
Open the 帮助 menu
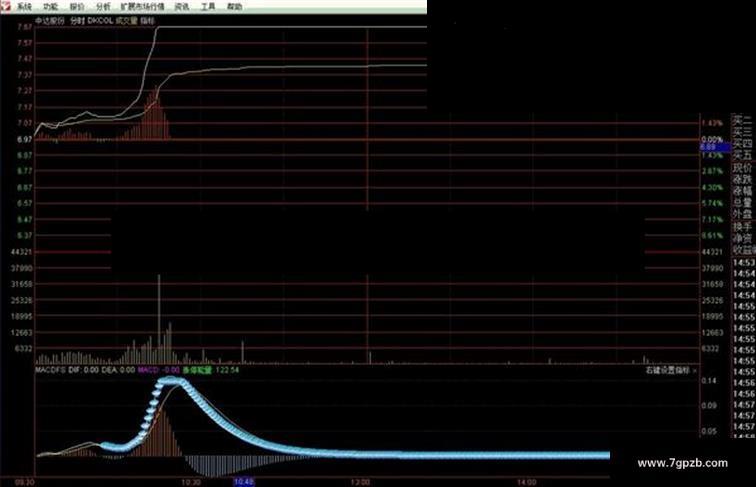click(x=234, y=7)
